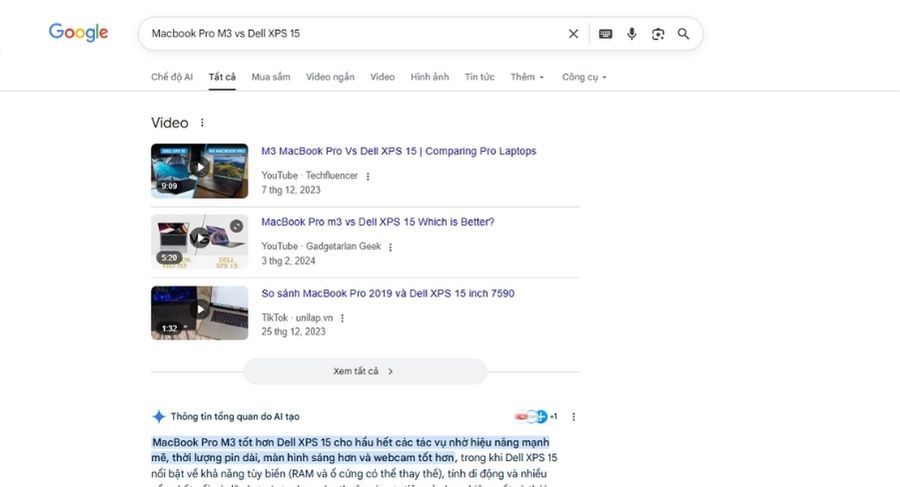900x487 pixels.
Task: Open the Video section options menu
Action: pos(202,122)
